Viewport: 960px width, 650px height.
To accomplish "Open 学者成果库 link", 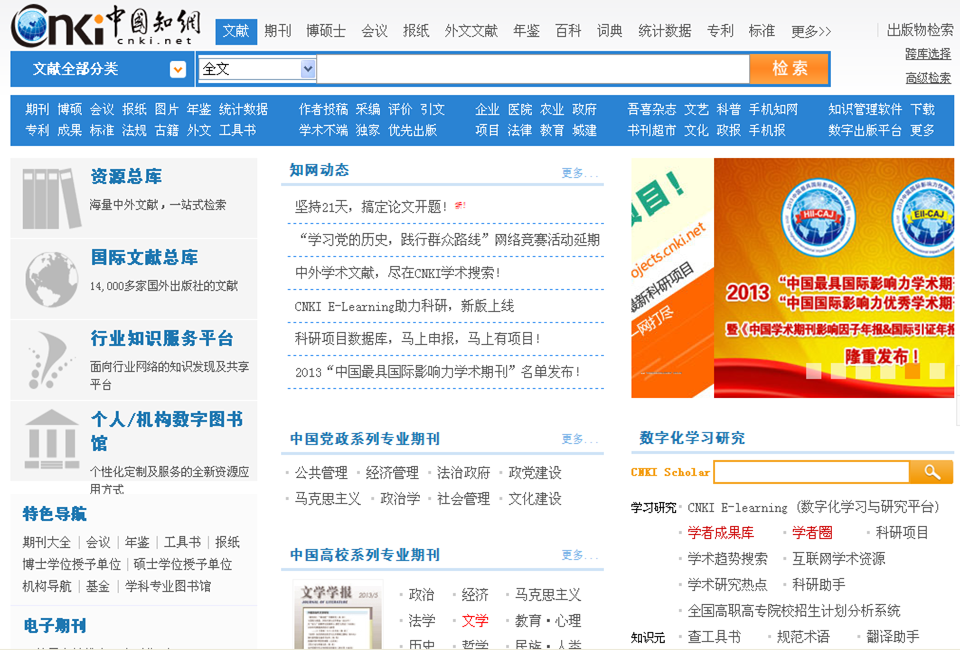I will (721, 532).
